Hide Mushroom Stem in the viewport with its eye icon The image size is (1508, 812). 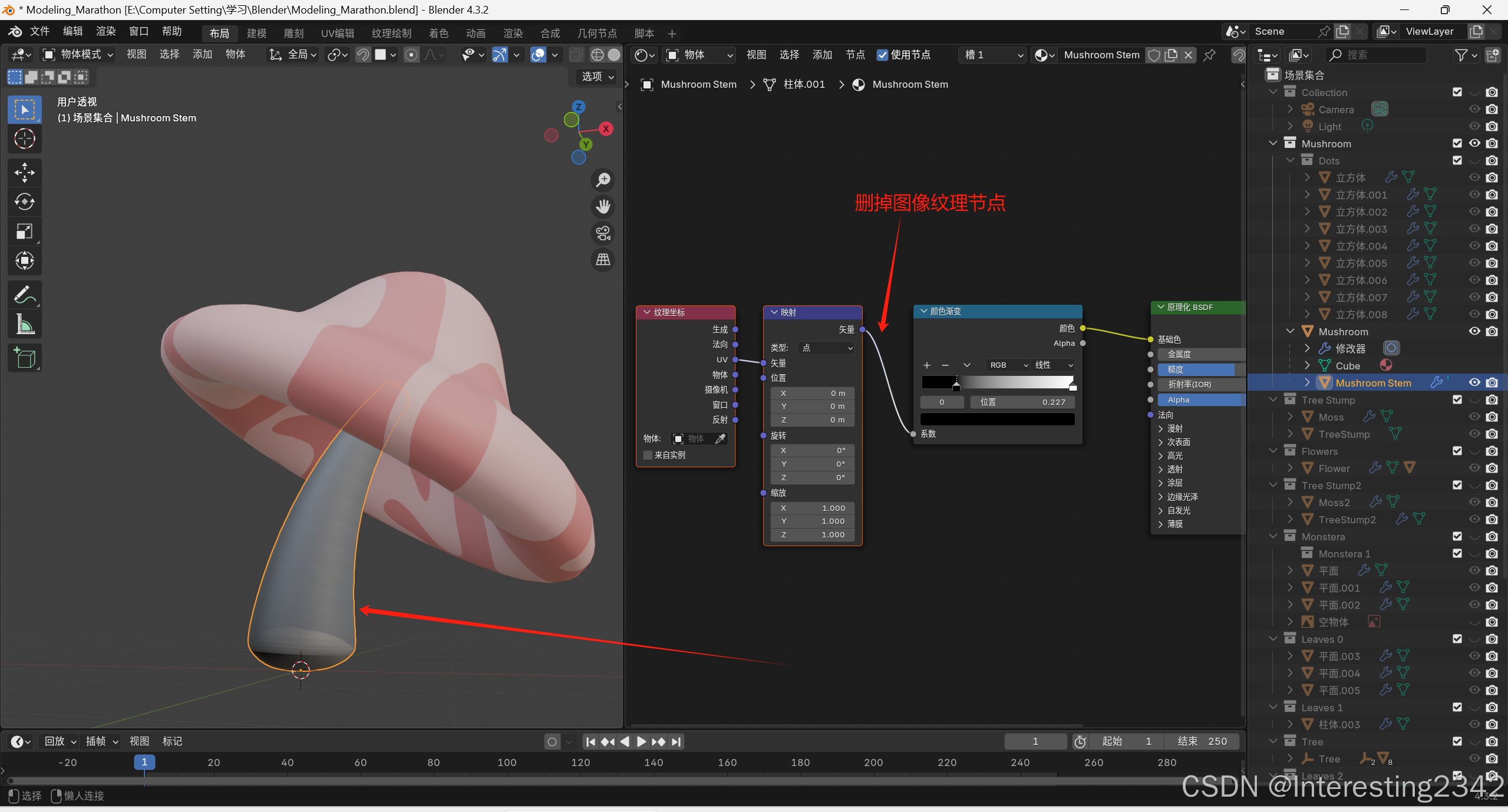1474,382
